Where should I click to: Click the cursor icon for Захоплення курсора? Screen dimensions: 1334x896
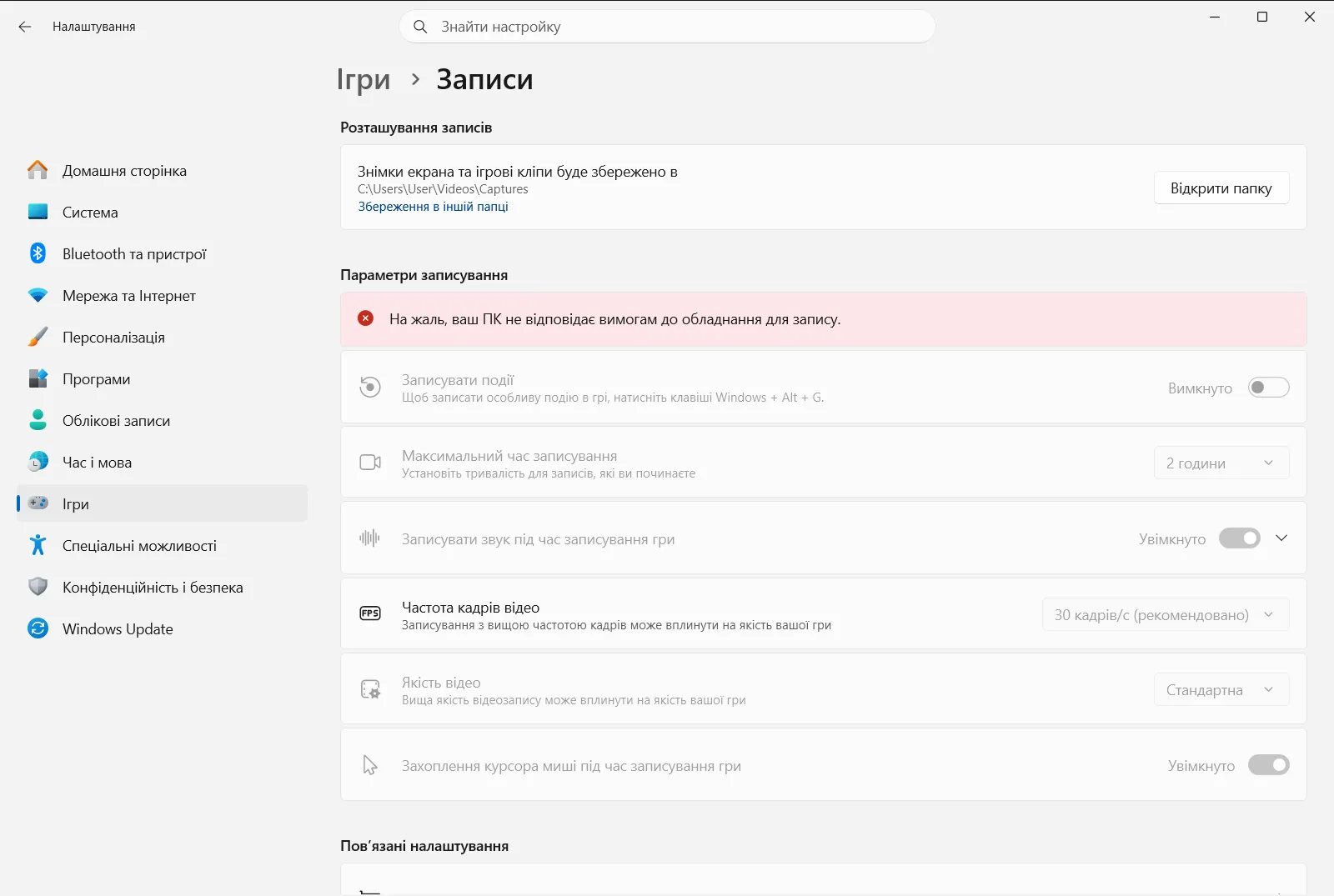pyautogui.click(x=370, y=765)
